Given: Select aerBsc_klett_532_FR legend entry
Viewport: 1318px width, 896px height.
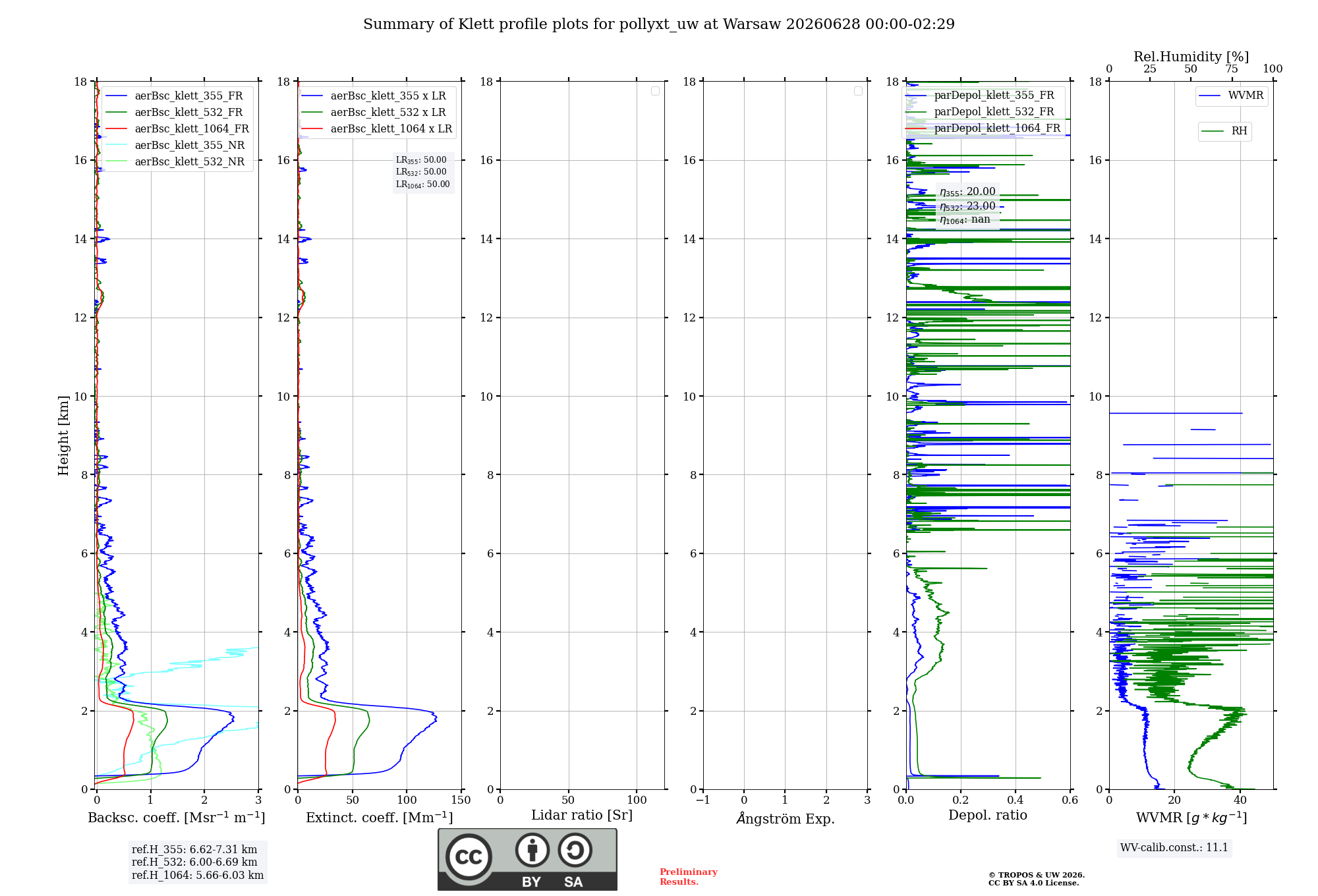Looking at the screenshot, I should (177, 112).
